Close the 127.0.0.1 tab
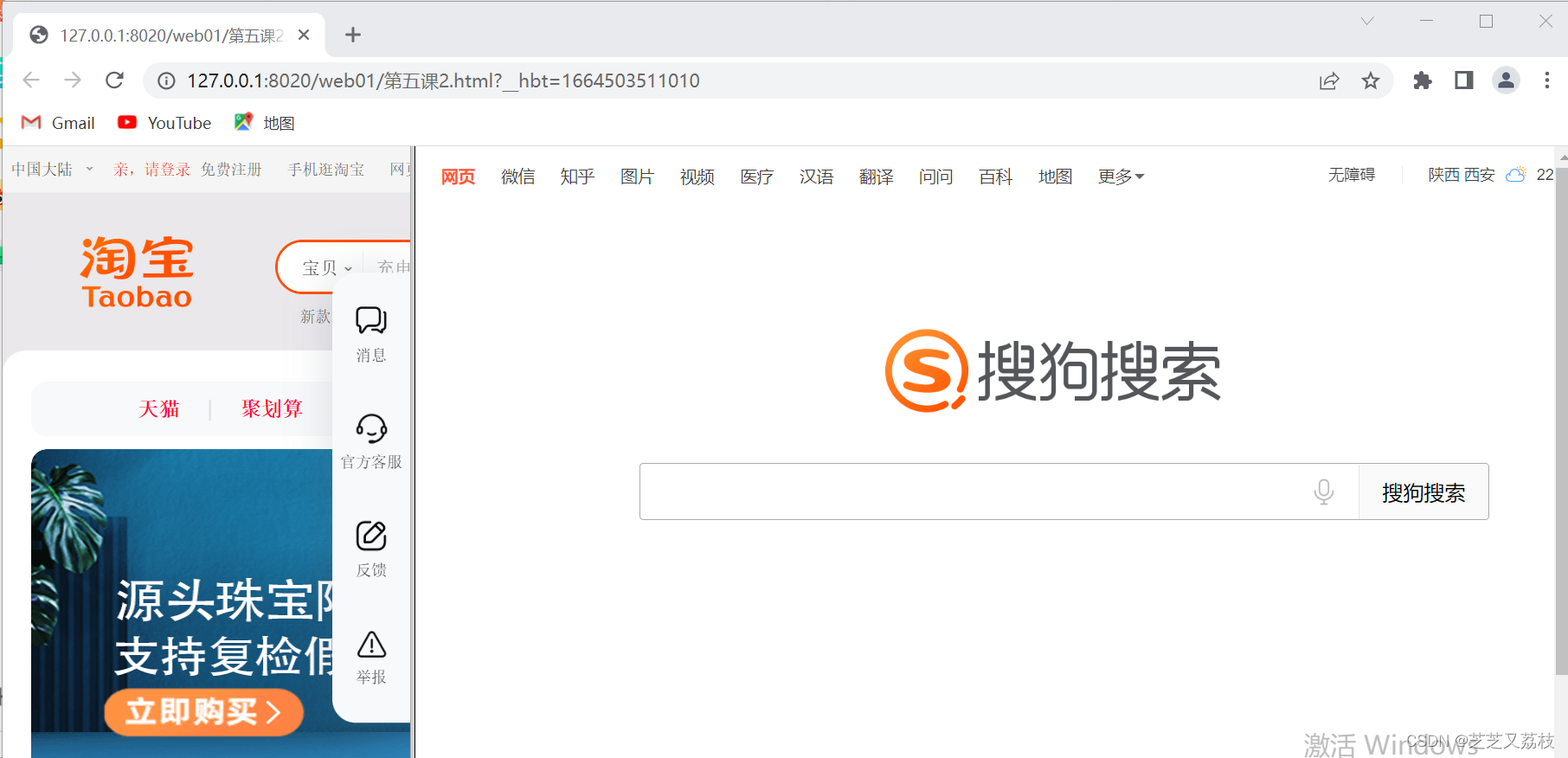The image size is (1568, 758). (304, 35)
